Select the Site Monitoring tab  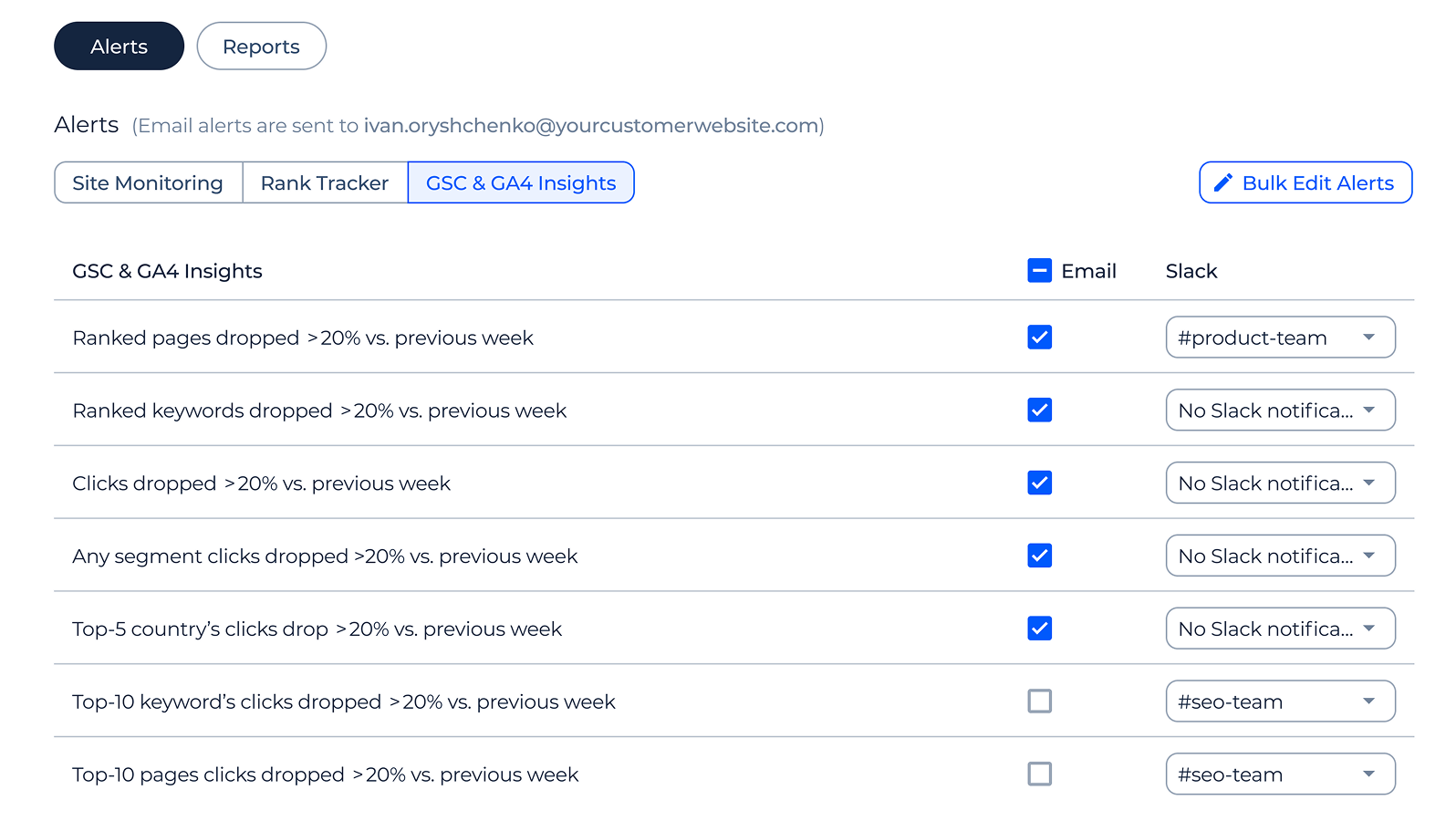click(148, 183)
